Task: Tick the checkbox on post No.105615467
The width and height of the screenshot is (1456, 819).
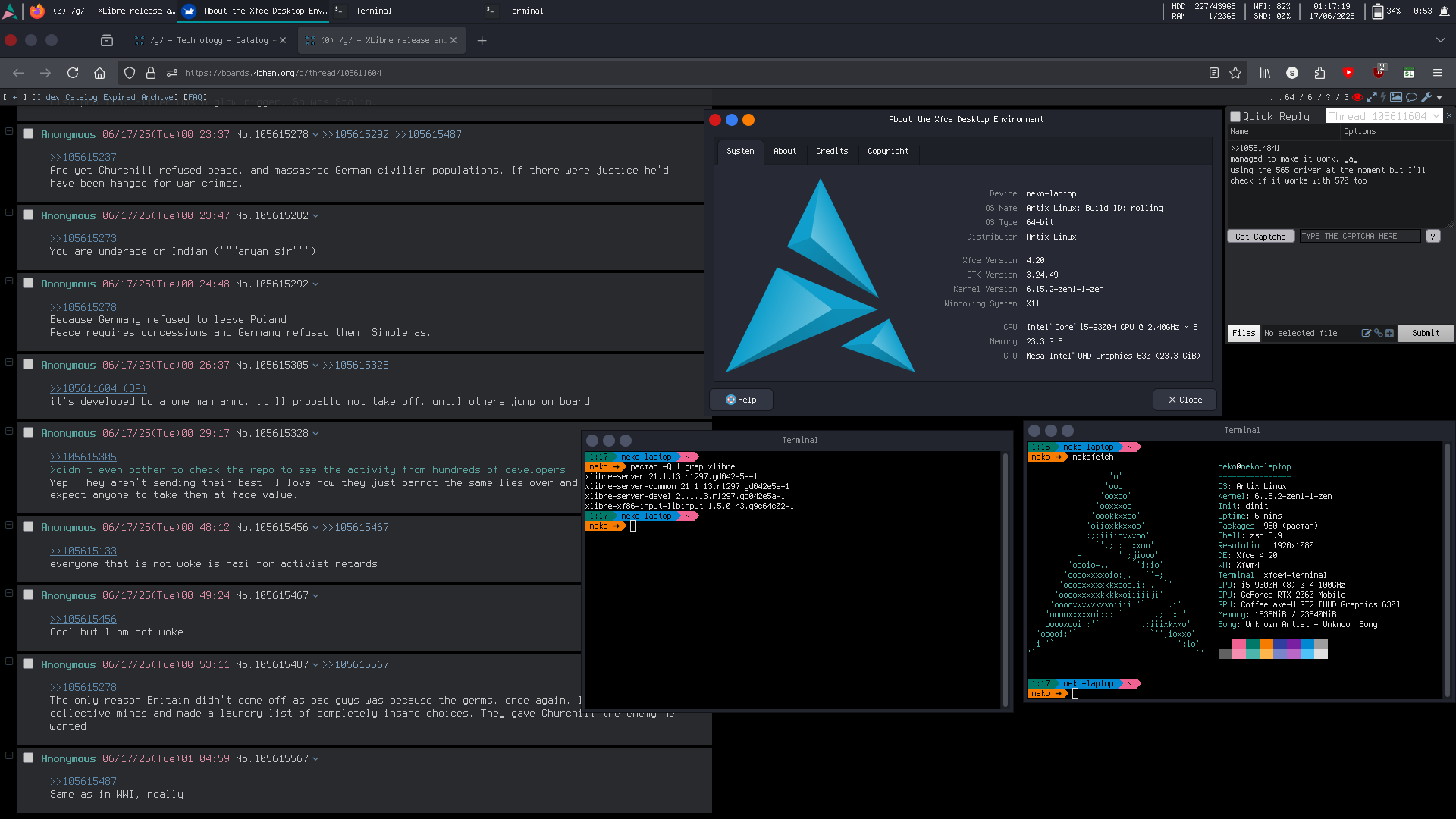Action: tap(28, 595)
